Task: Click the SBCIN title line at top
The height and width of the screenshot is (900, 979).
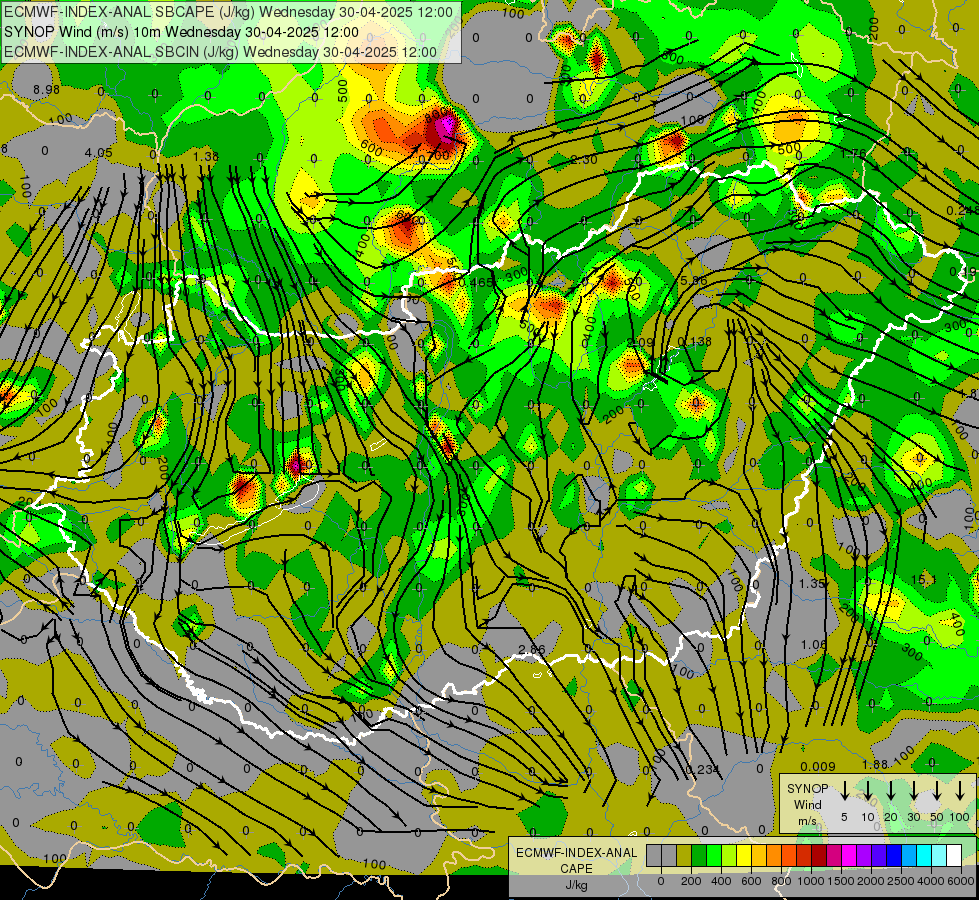Action: (x=220, y=52)
